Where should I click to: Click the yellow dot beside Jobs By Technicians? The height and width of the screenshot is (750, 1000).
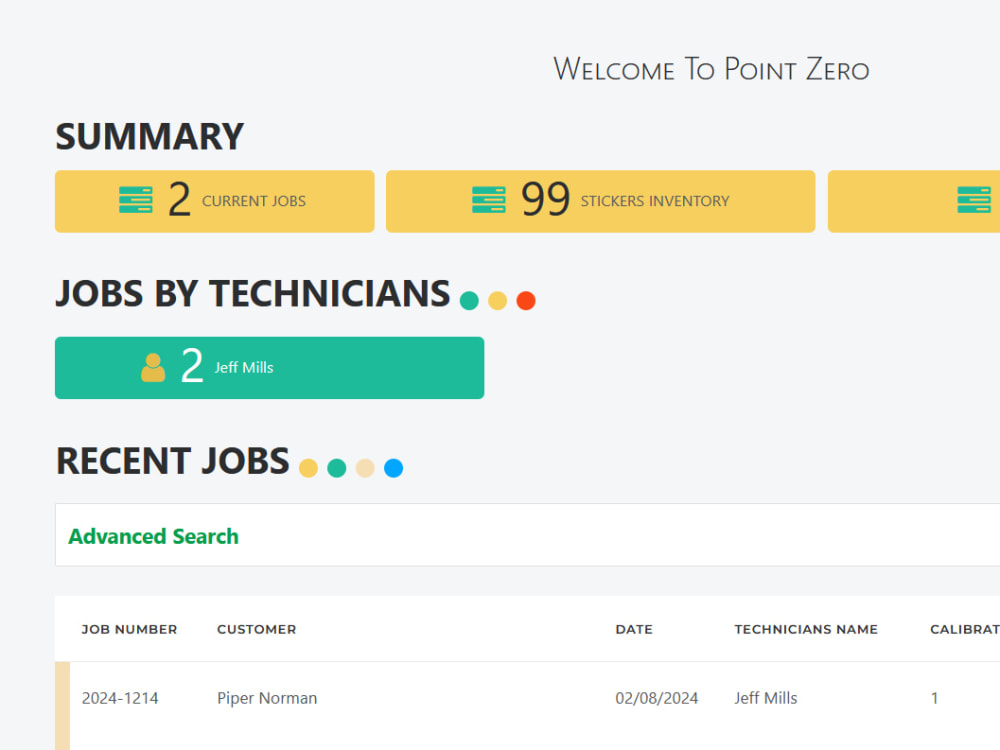(497, 300)
